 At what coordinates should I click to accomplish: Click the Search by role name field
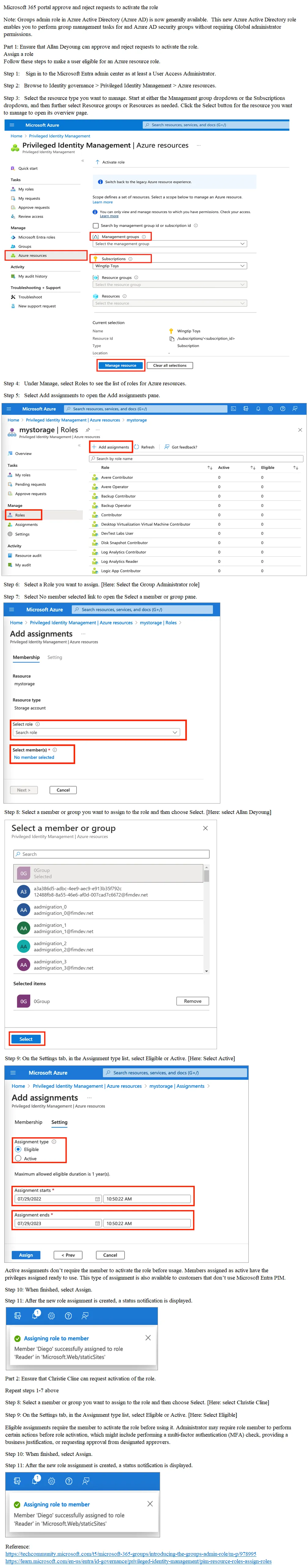196,459
